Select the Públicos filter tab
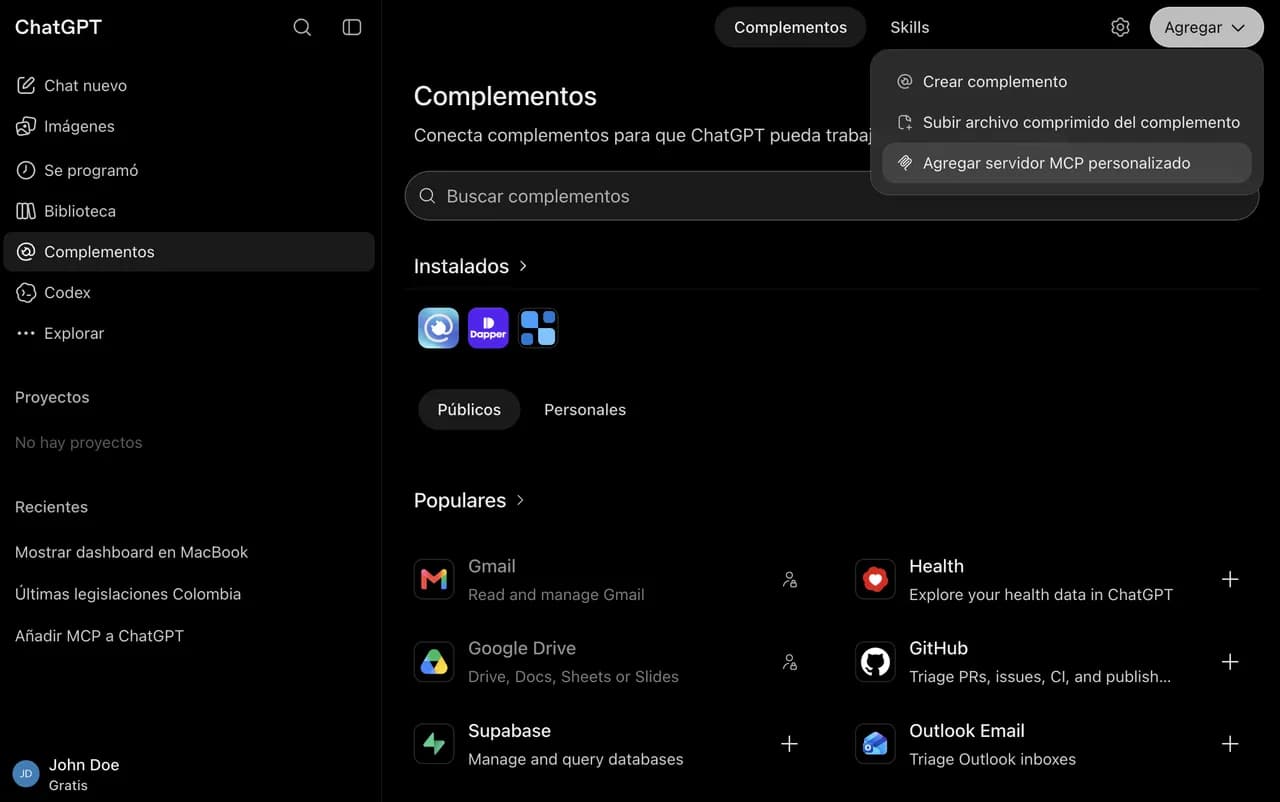Image resolution: width=1280 pixels, height=802 pixels. click(469, 409)
